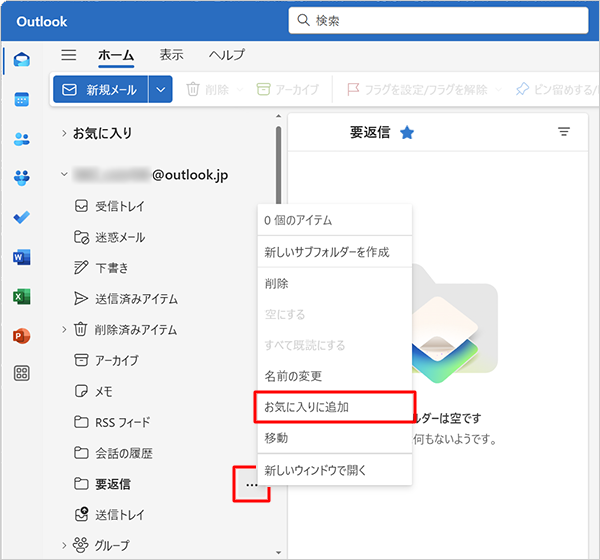Open the 削除済みアイテム folder
This screenshot has width=600, height=560.
[x=125, y=330]
